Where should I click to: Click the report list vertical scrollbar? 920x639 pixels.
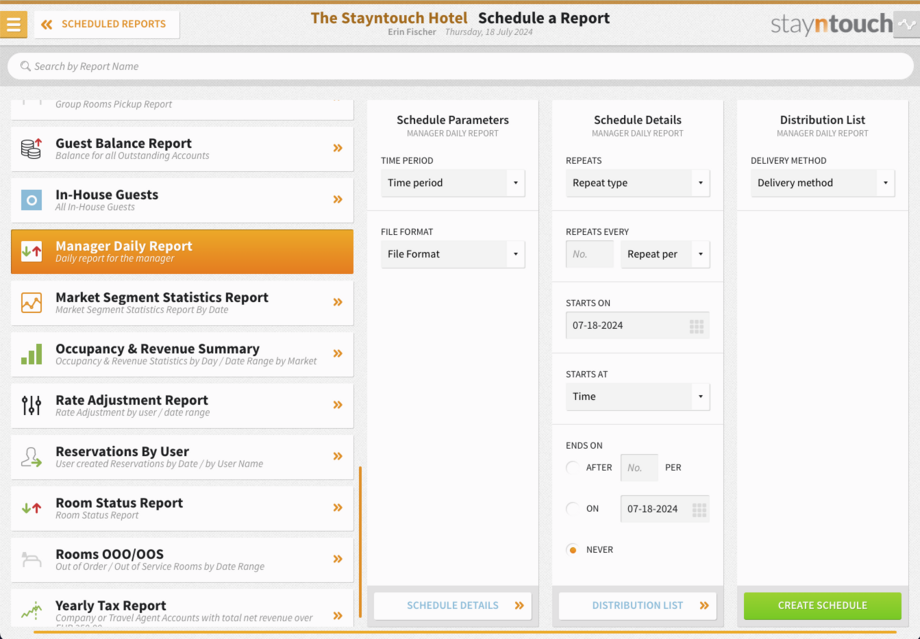pyautogui.click(x=360, y=542)
